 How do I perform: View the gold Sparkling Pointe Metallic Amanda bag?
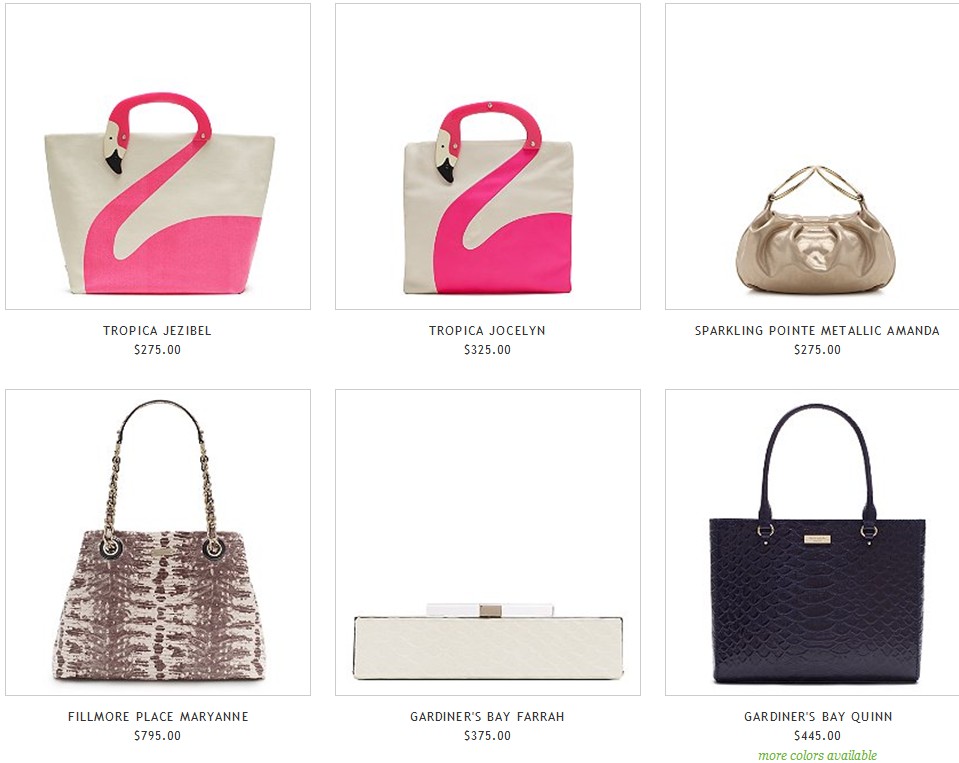point(812,157)
